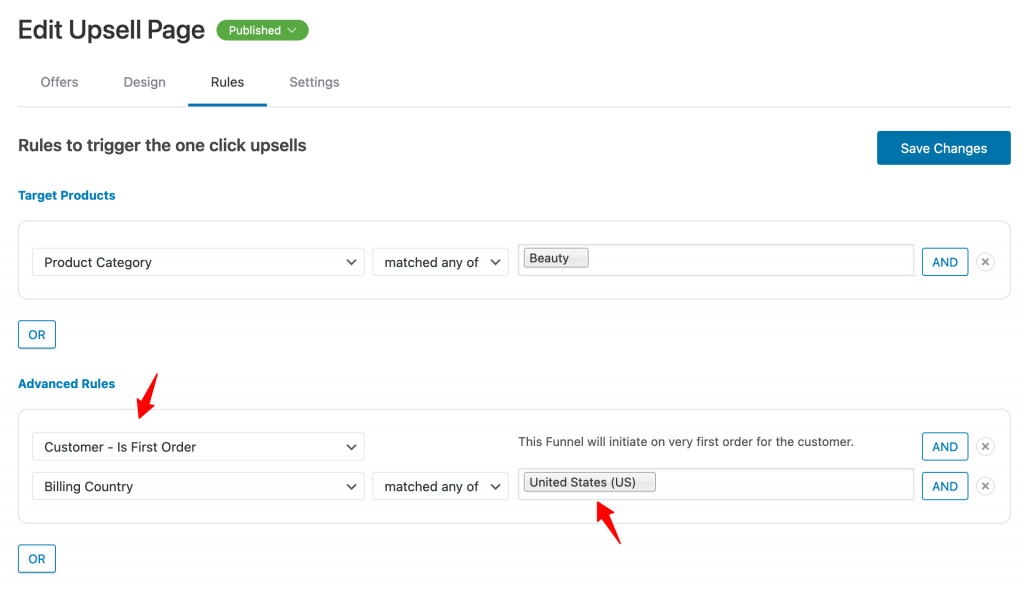The width and height of the screenshot is (1024, 600).
Task: Remove the Billing Country rule row
Action: coord(985,486)
